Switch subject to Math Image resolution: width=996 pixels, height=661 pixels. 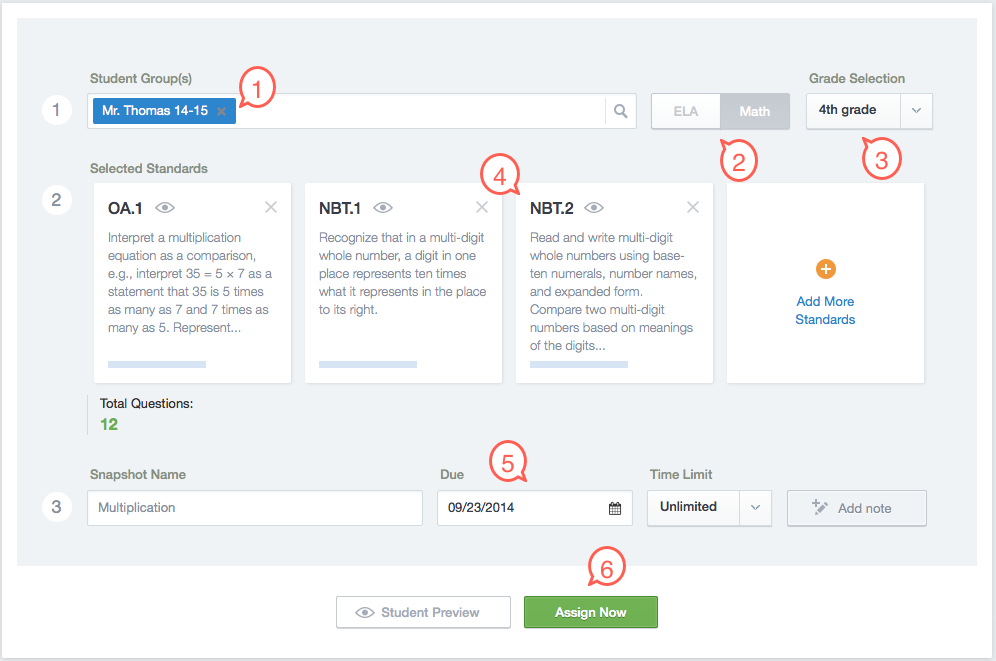point(755,111)
